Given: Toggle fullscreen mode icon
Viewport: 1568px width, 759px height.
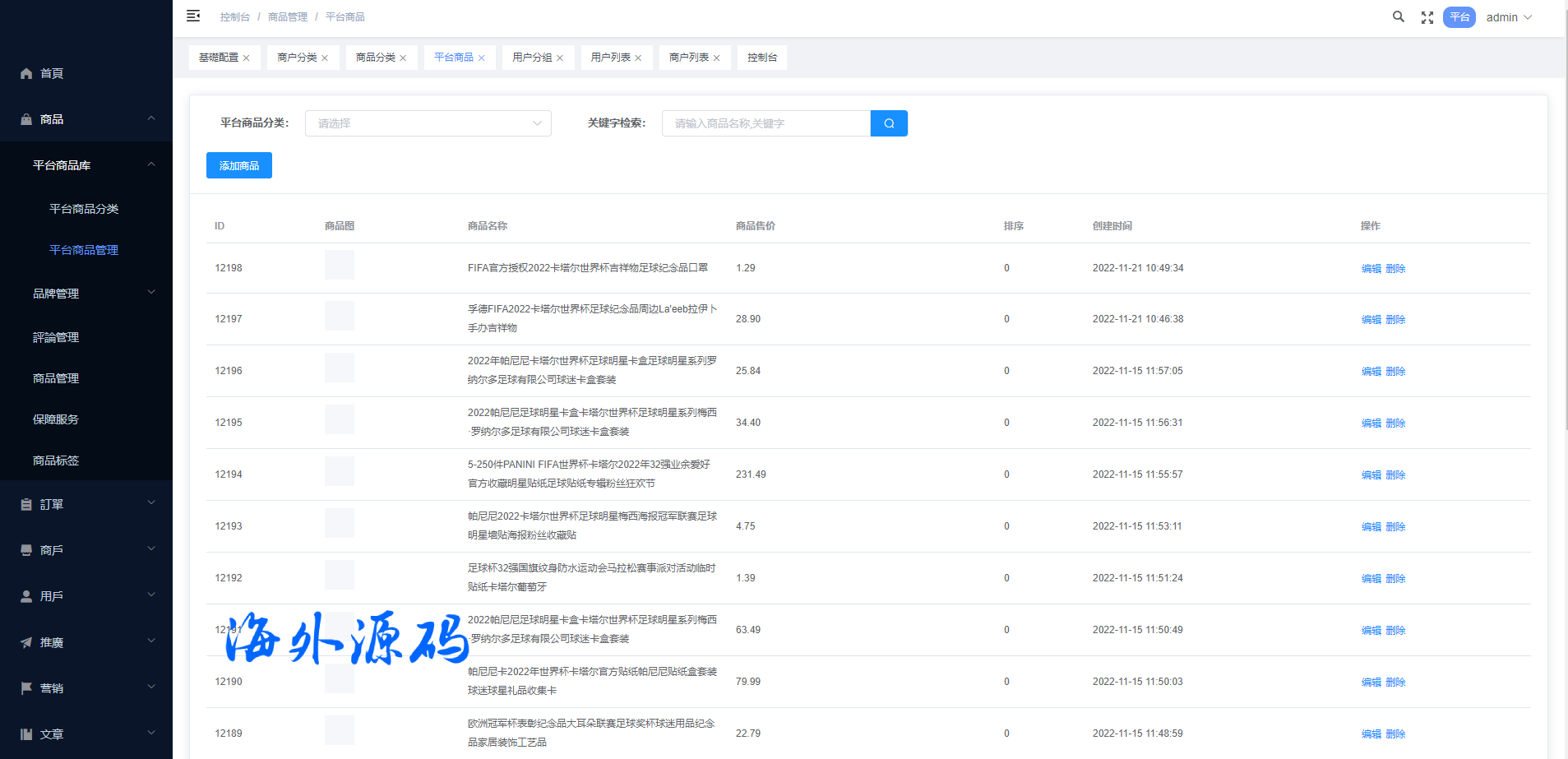Looking at the screenshot, I should [1427, 17].
